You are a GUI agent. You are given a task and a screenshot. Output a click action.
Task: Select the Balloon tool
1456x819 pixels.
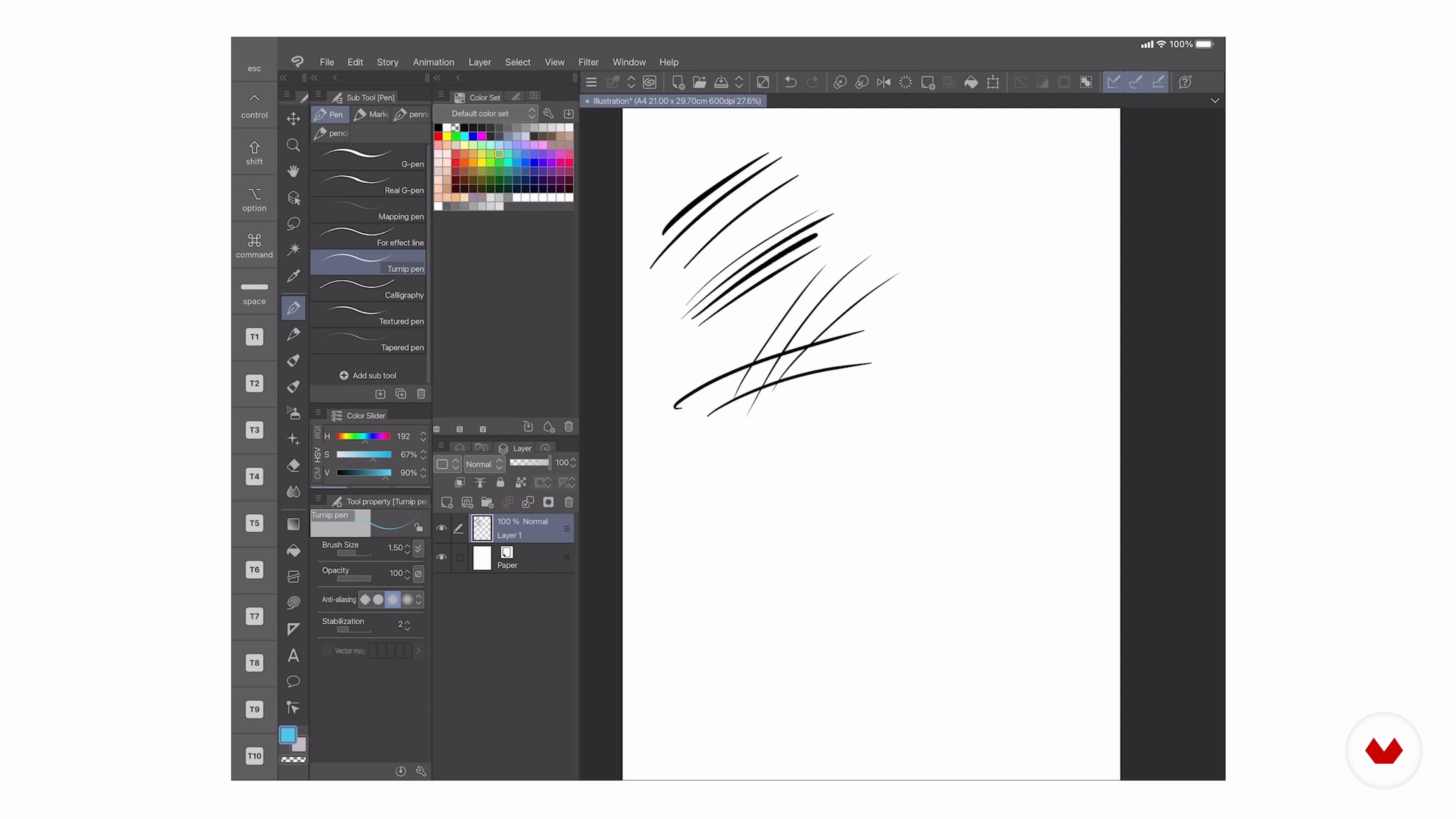[293, 681]
